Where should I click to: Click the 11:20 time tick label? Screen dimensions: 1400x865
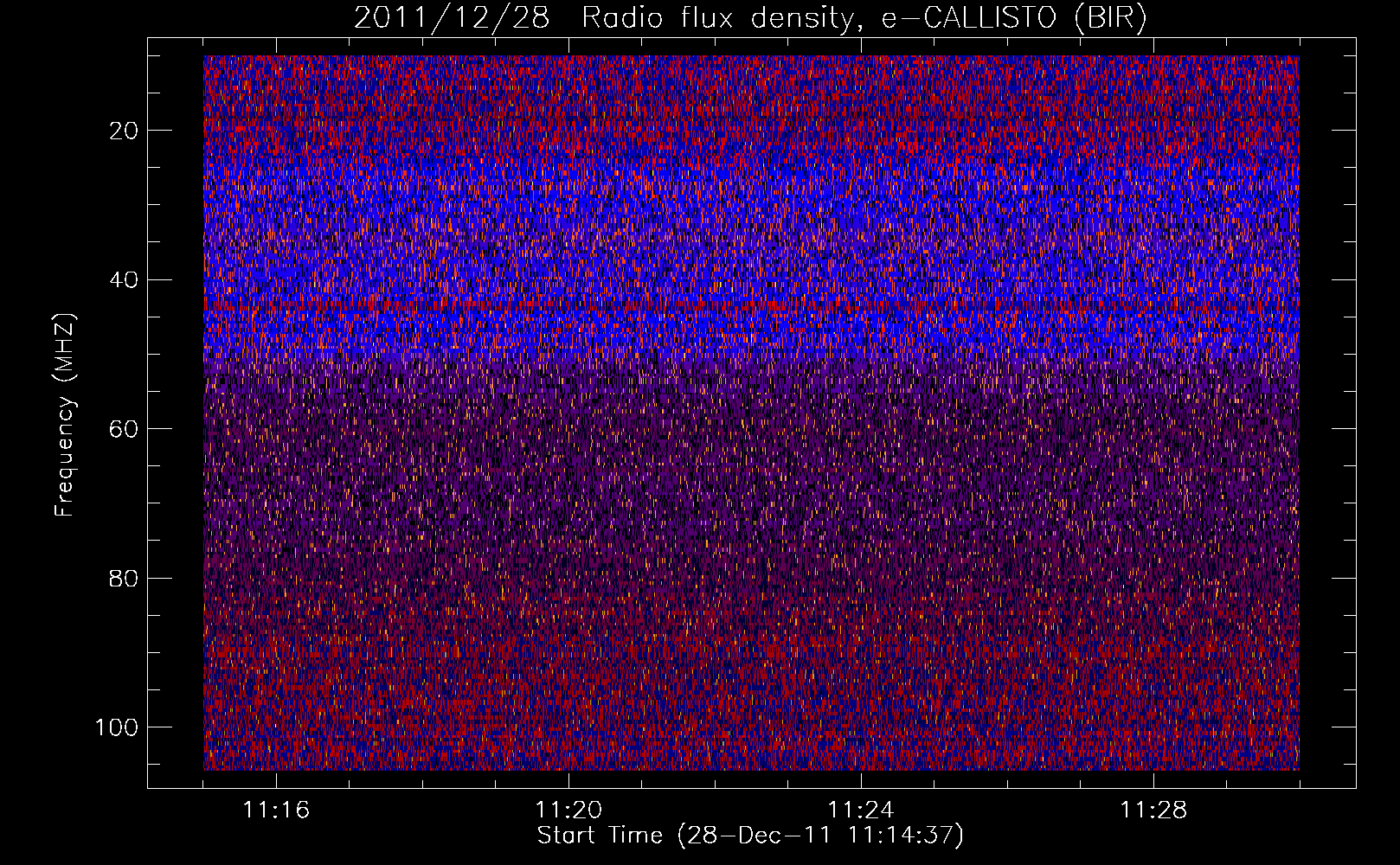568,811
